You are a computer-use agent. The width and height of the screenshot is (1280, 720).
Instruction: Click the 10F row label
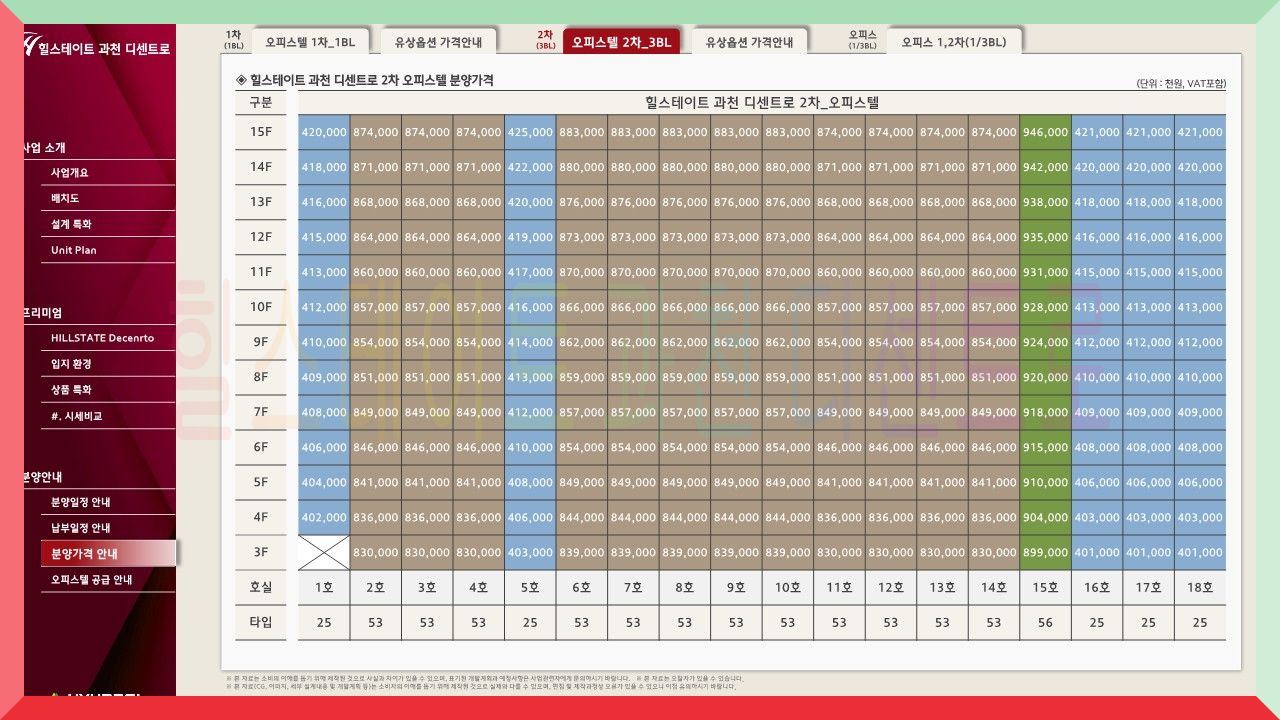pos(261,307)
